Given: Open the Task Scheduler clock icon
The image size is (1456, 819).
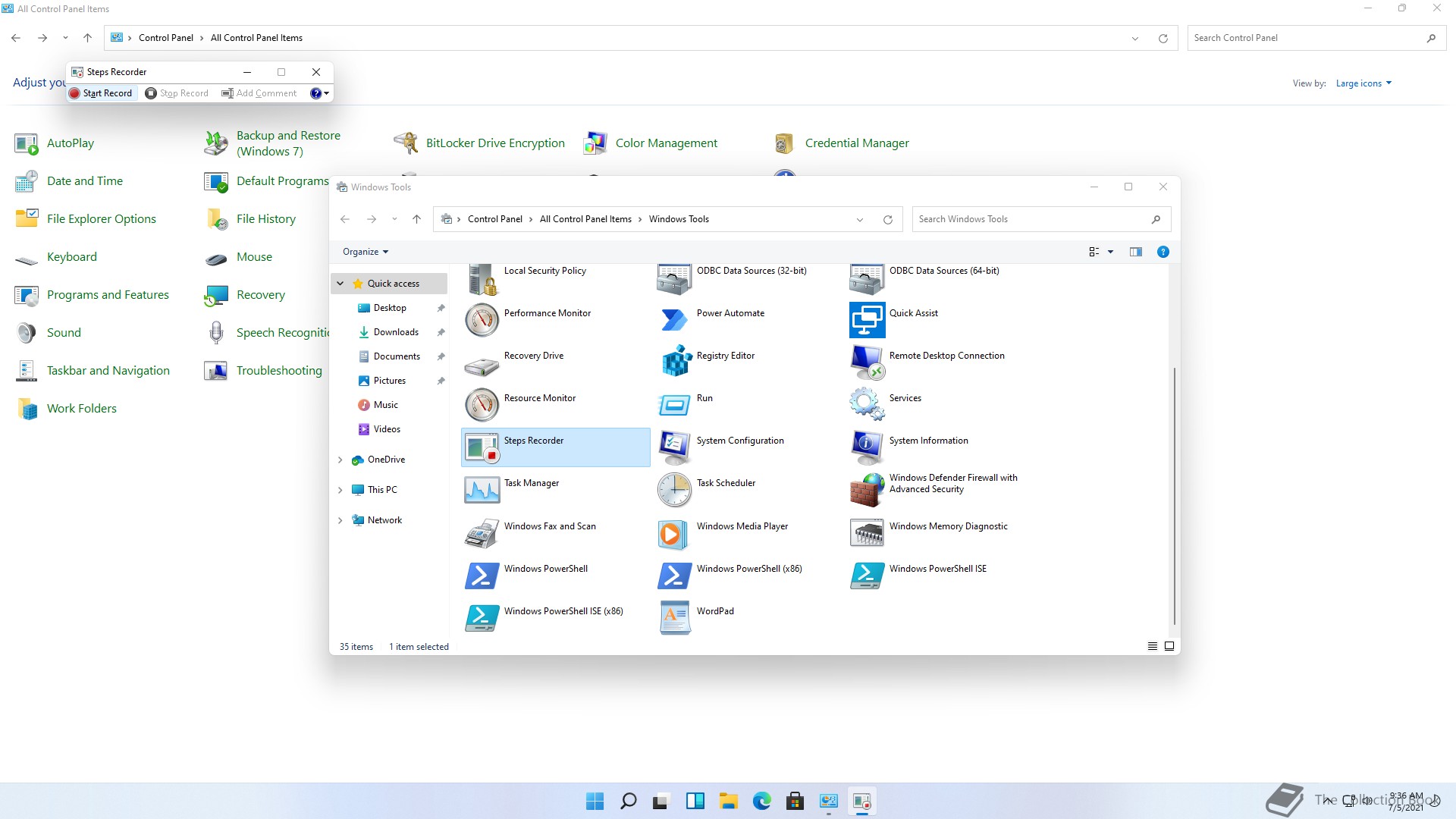Looking at the screenshot, I should pos(674,490).
